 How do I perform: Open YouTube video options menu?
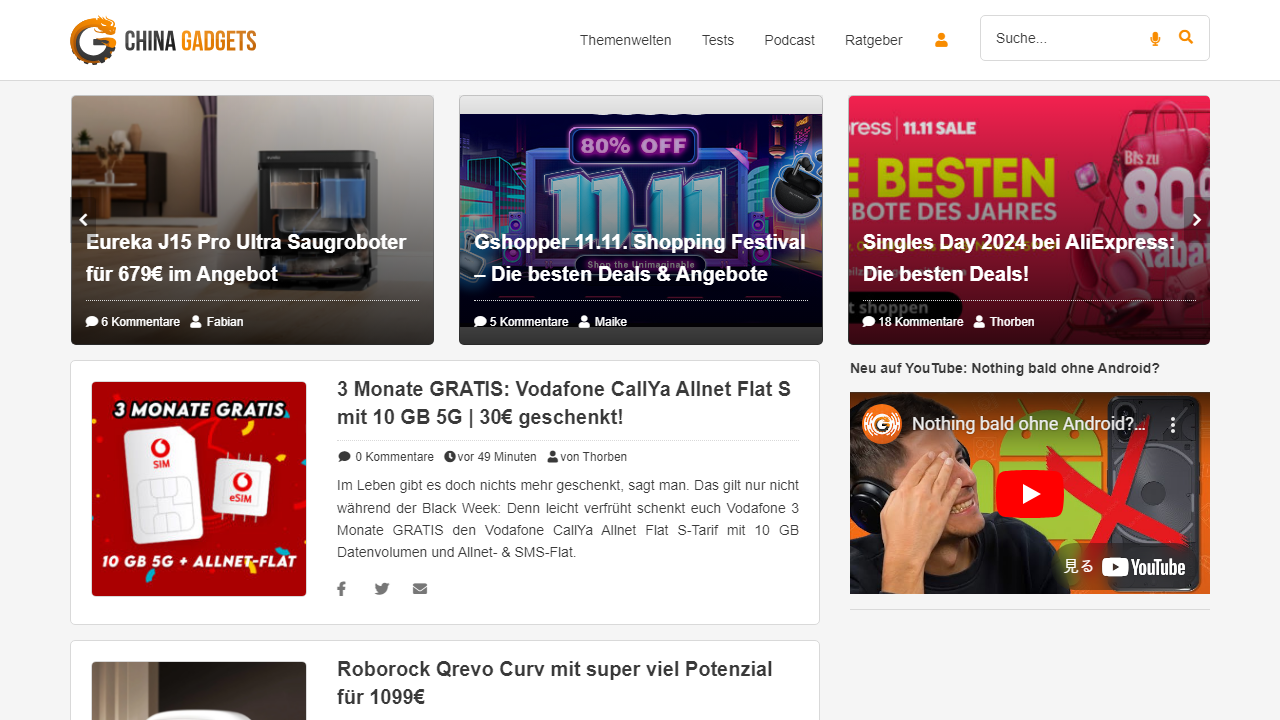point(1174,424)
